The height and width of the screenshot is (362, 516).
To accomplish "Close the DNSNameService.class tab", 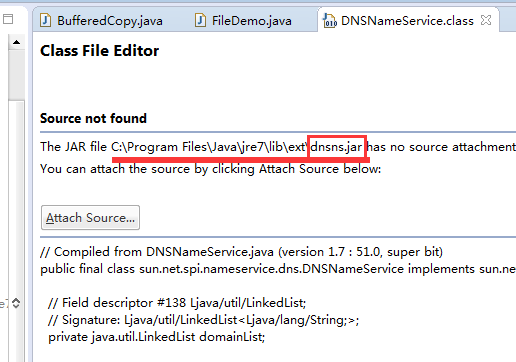I will [486, 20].
